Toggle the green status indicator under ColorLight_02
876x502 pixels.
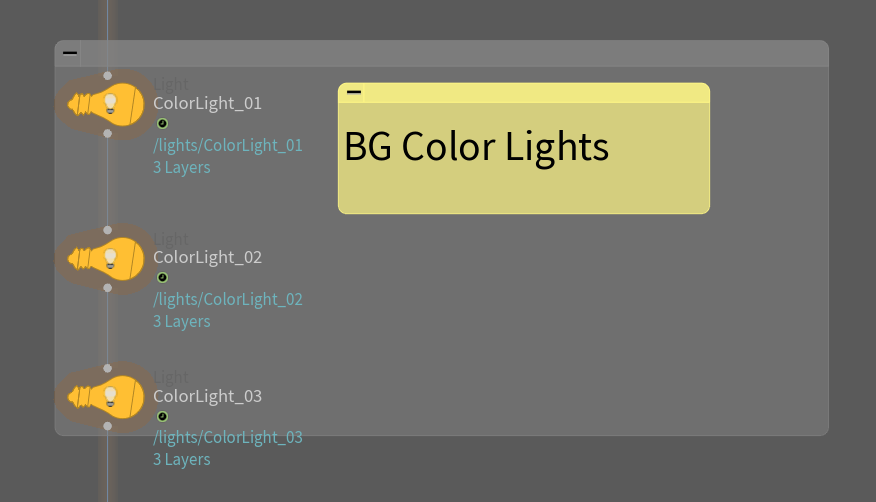pyautogui.click(x=162, y=278)
